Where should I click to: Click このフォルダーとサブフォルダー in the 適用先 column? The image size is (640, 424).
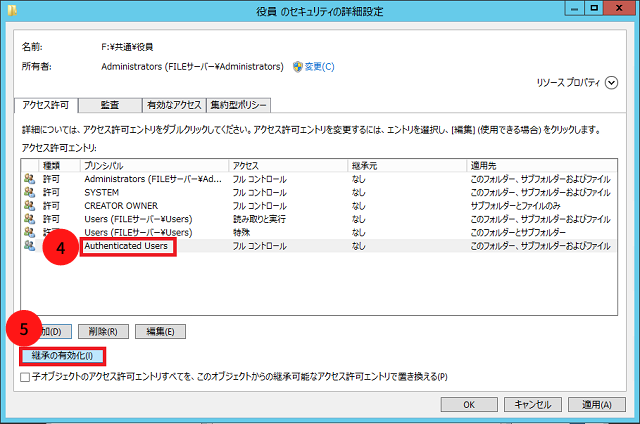tap(518, 232)
